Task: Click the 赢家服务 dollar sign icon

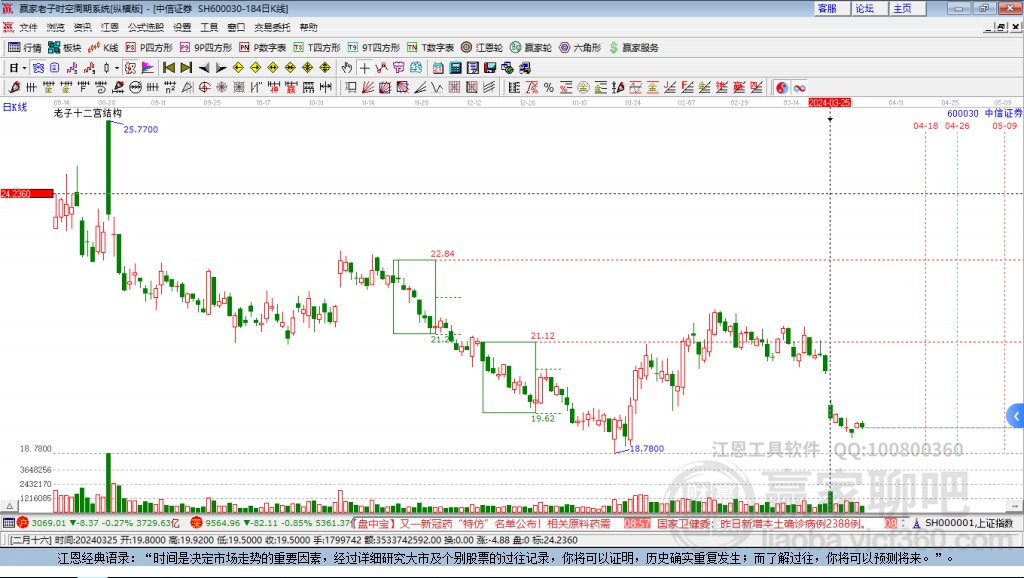Action: coord(614,48)
